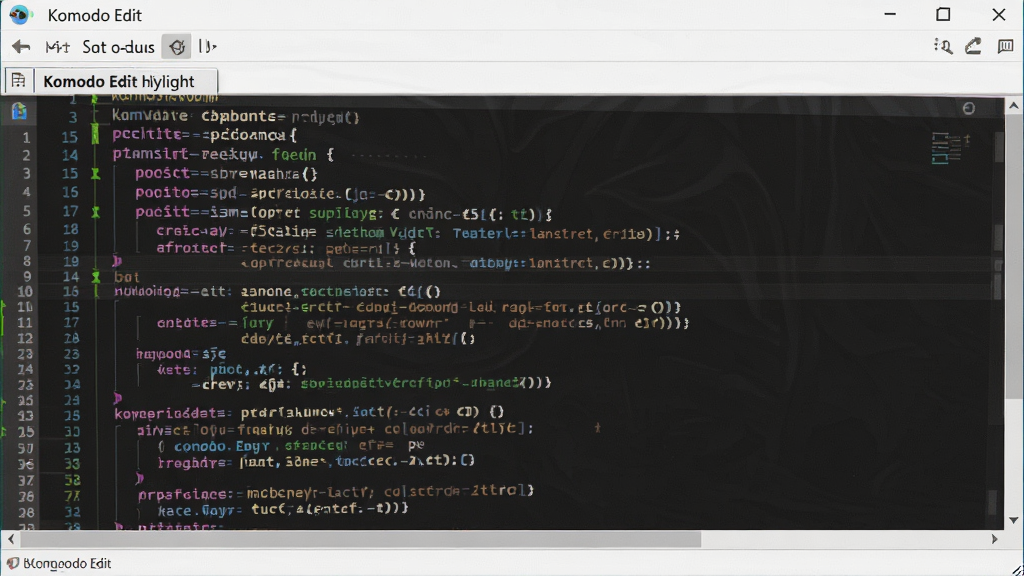Collapse the fold marker beside the pooslct line

tap(95, 174)
